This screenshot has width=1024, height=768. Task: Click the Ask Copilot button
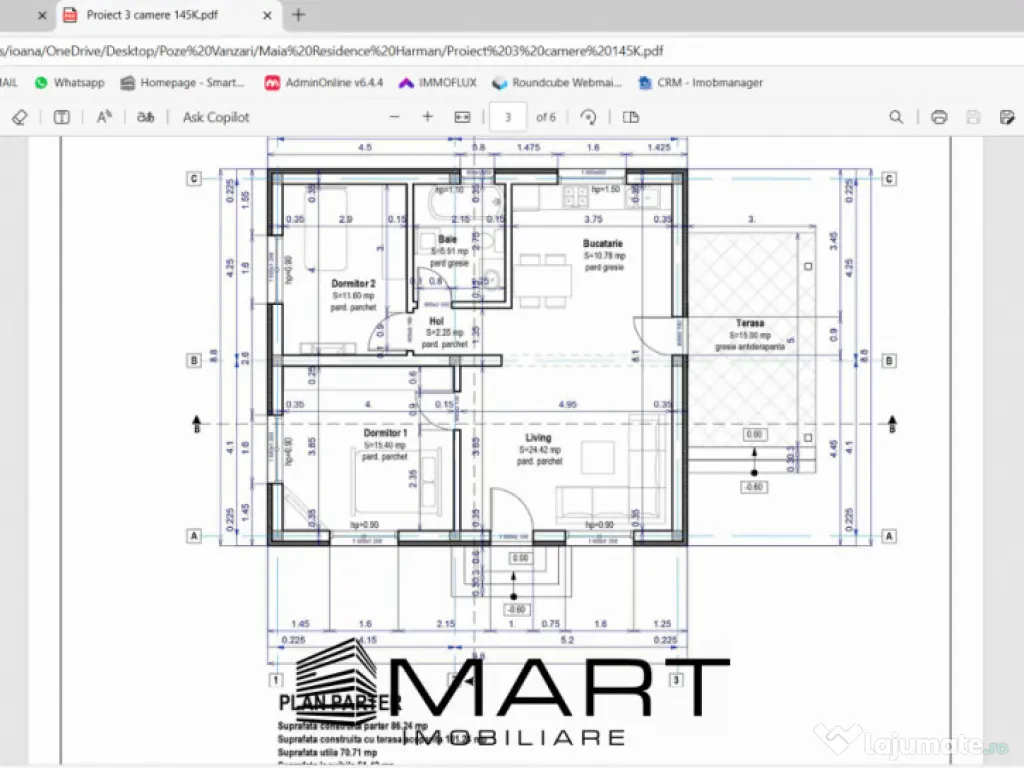216,117
